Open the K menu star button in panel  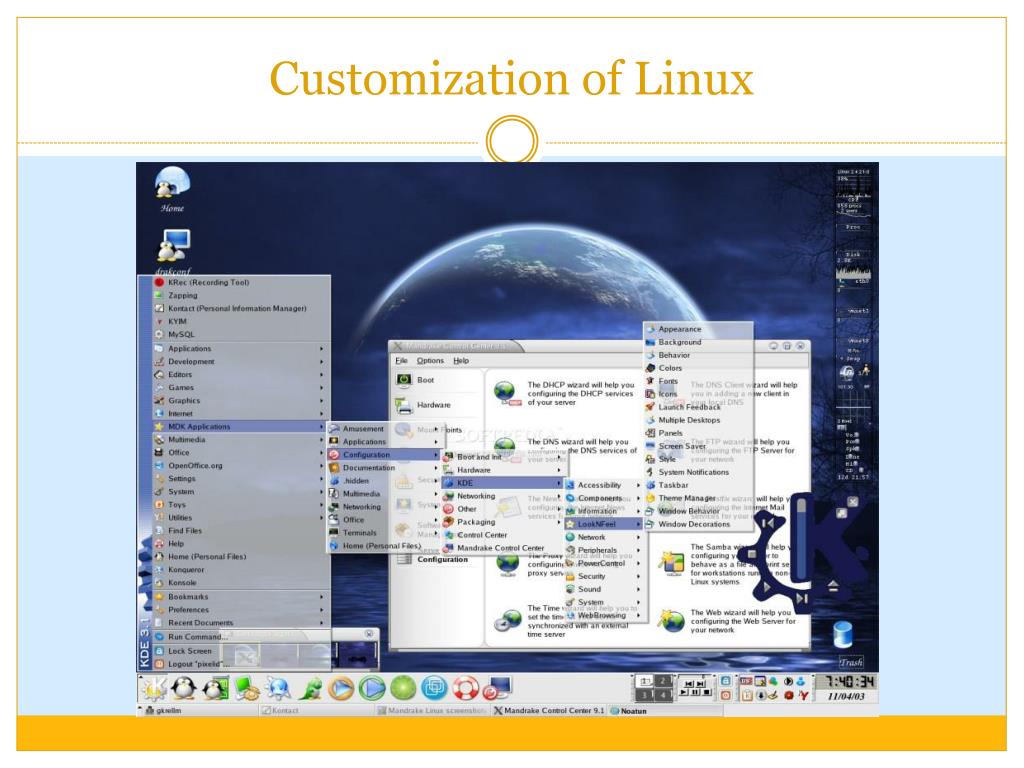coord(154,688)
